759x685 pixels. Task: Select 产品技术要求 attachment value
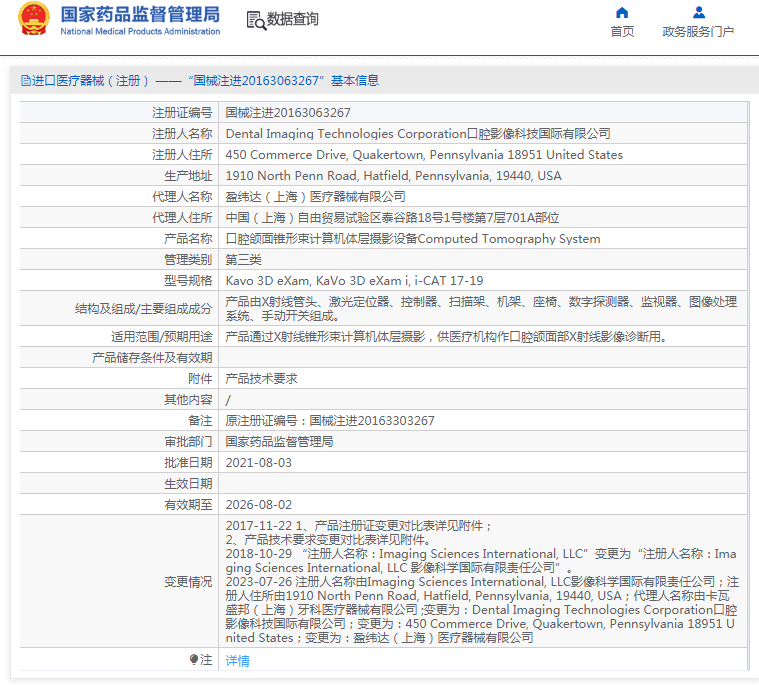point(261,379)
